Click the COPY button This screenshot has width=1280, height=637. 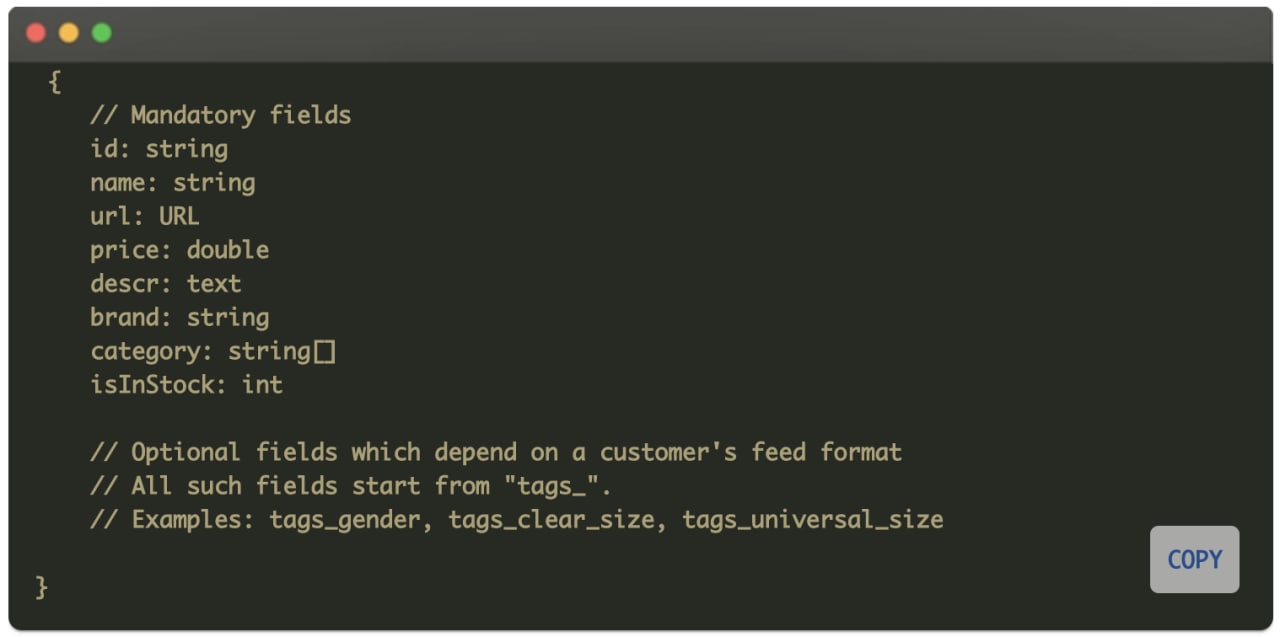click(x=1194, y=560)
